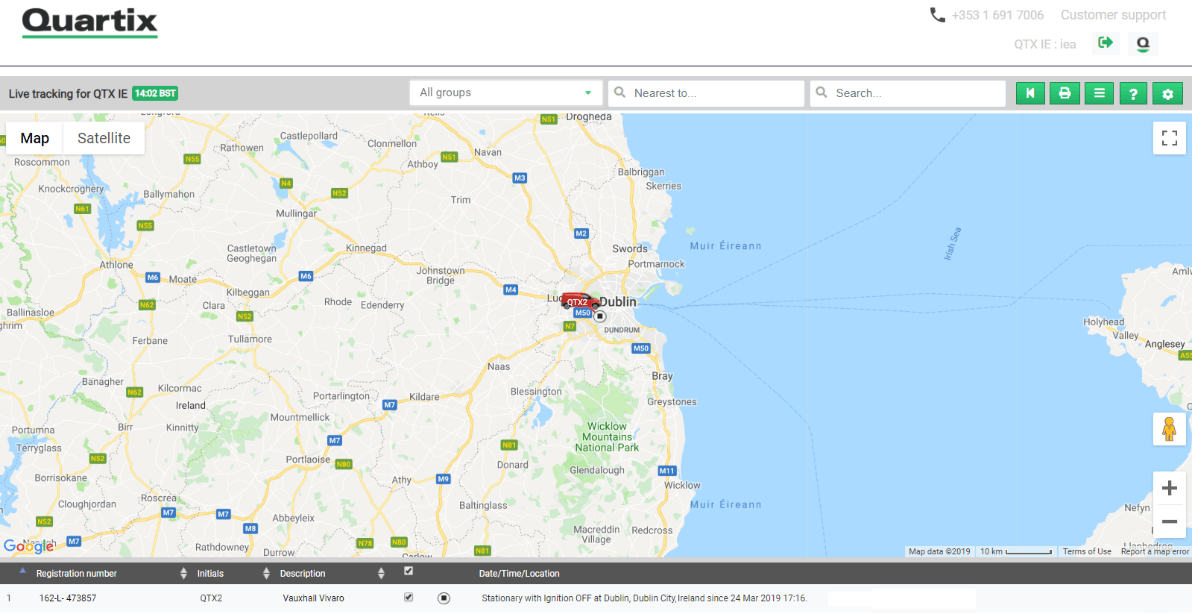The height and width of the screenshot is (614, 1192).
Task: Click the Report a map error link
Action: pyautogui.click(x=1155, y=552)
